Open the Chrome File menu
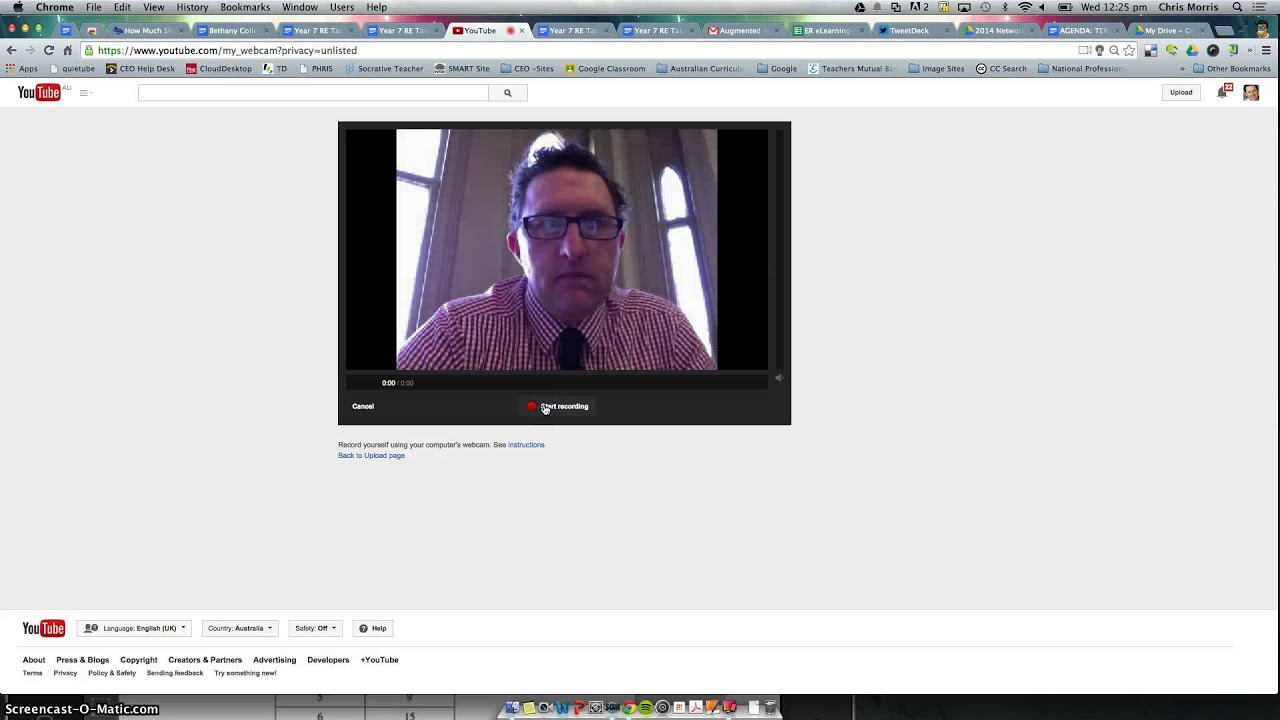The height and width of the screenshot is (720, 1280). 93,7
